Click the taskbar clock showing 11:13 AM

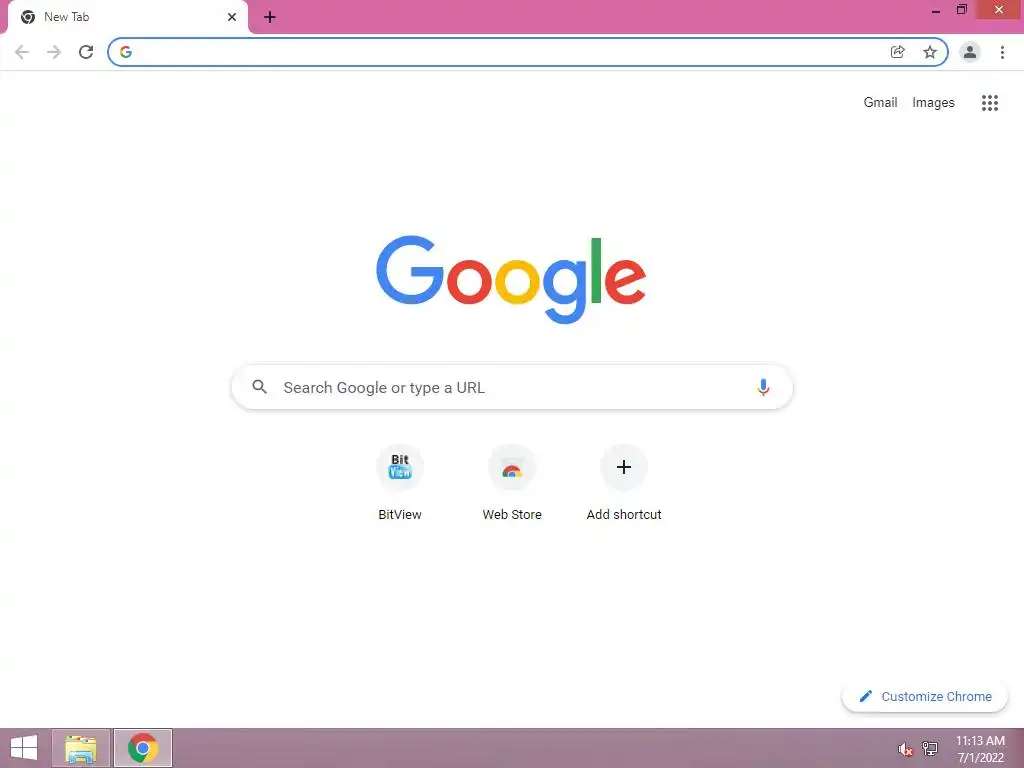980,749
